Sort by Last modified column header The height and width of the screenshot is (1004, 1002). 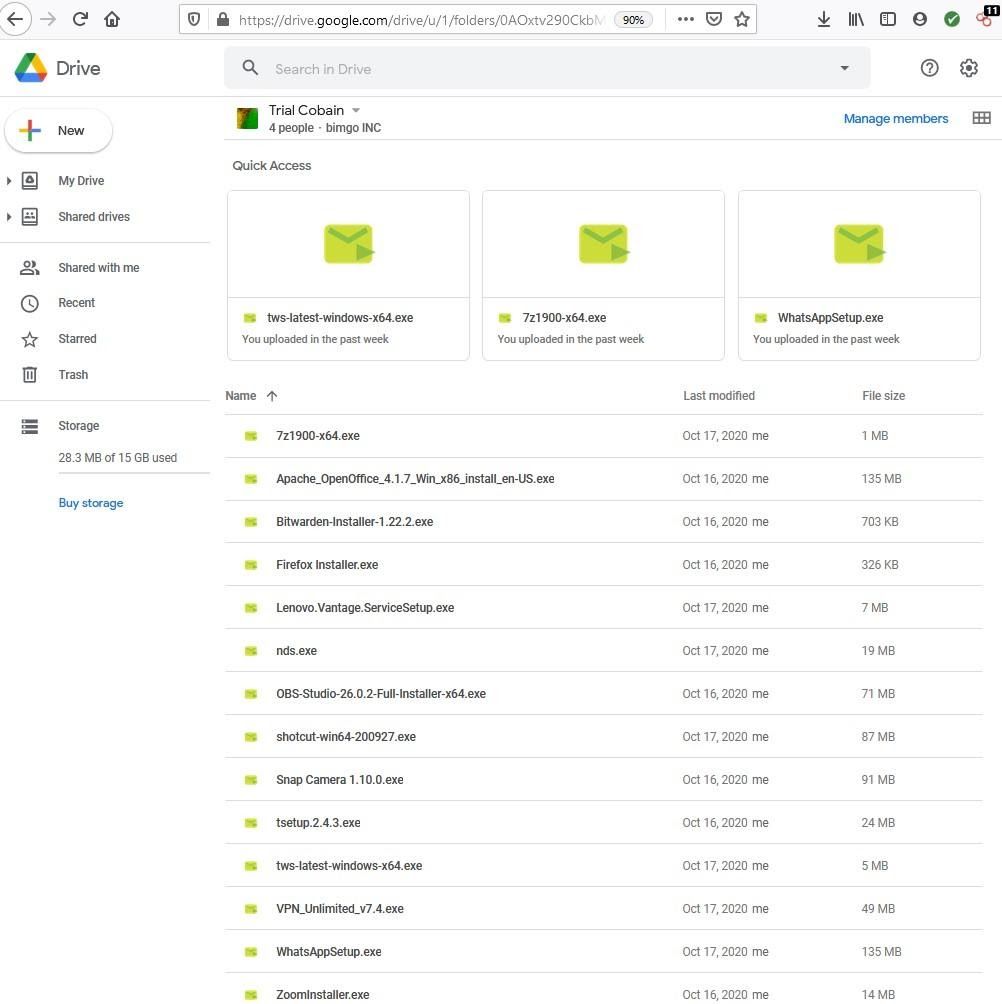[718, 396]
